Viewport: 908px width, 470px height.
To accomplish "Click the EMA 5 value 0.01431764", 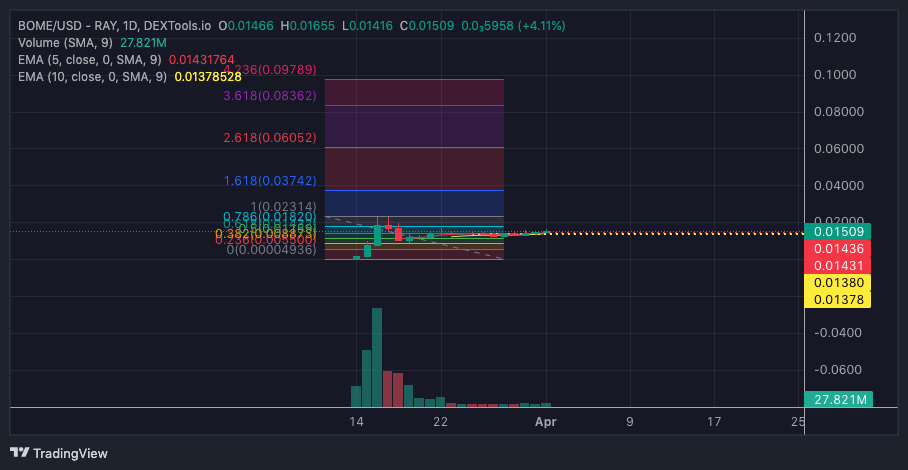I will tap(202, 60).
